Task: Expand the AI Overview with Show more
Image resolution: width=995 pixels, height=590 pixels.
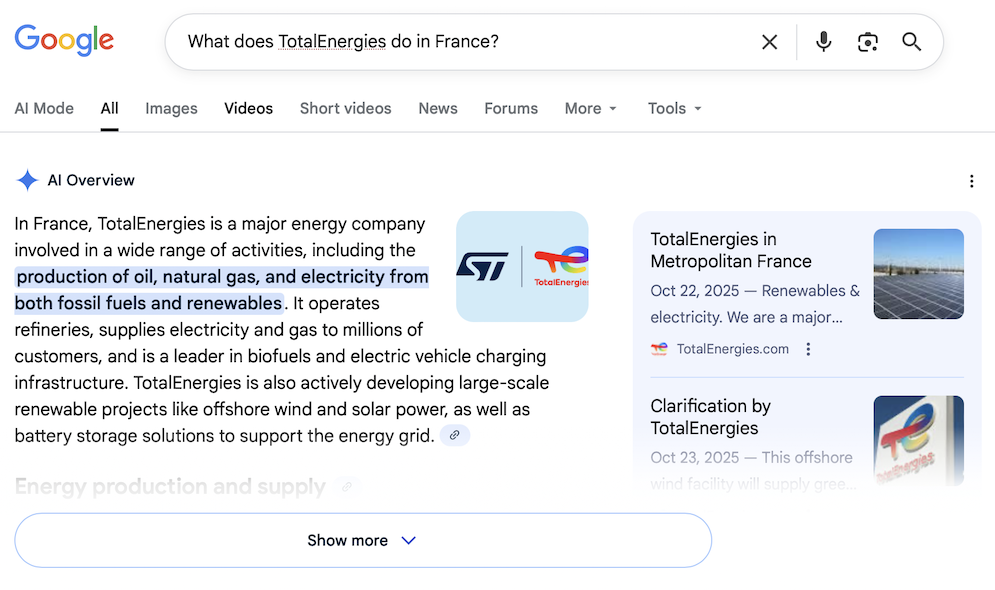Action: 362,540
